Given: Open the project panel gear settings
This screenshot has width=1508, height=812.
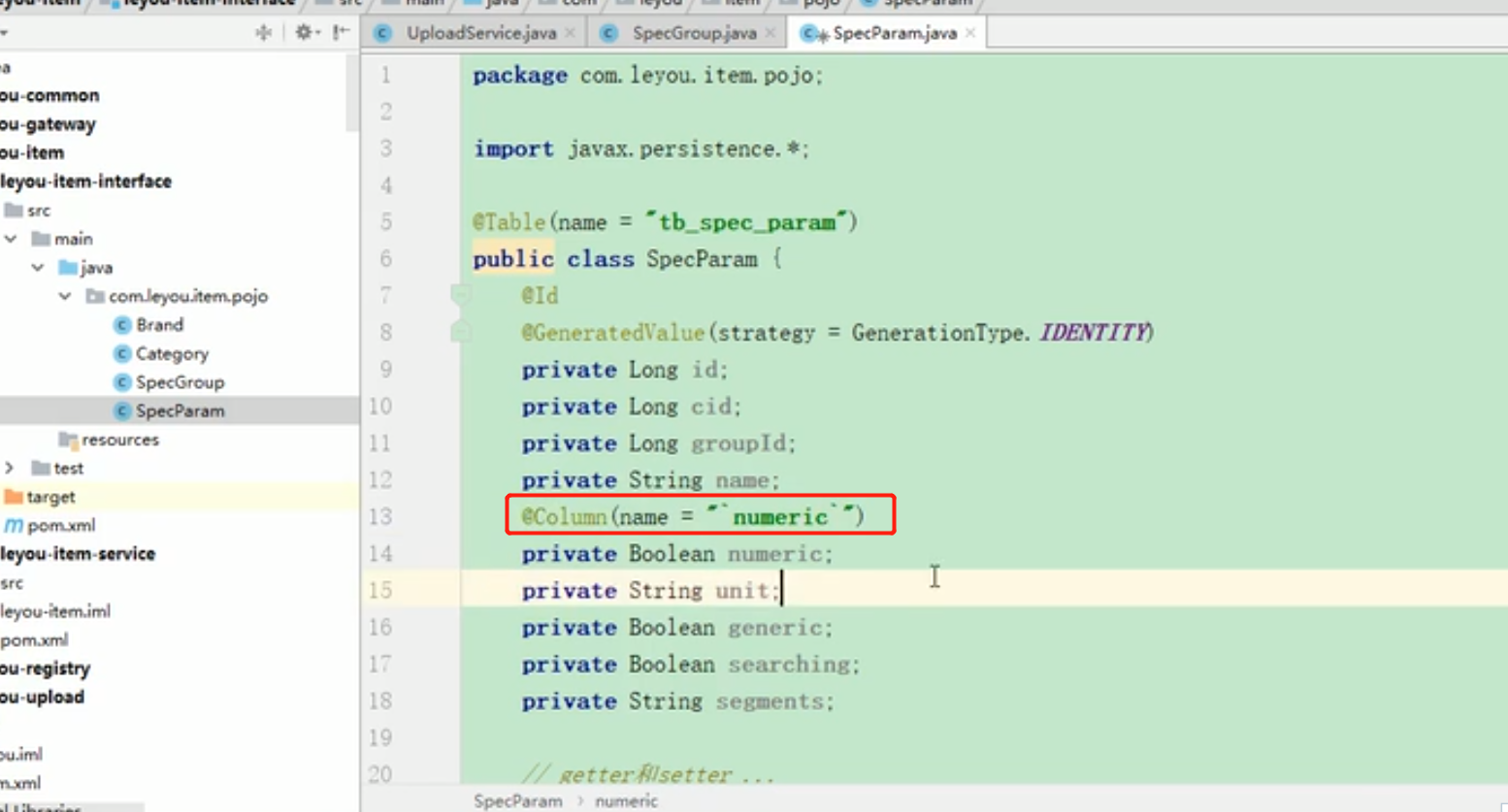Looking at the screenshot, I should (x=307, y=33).
